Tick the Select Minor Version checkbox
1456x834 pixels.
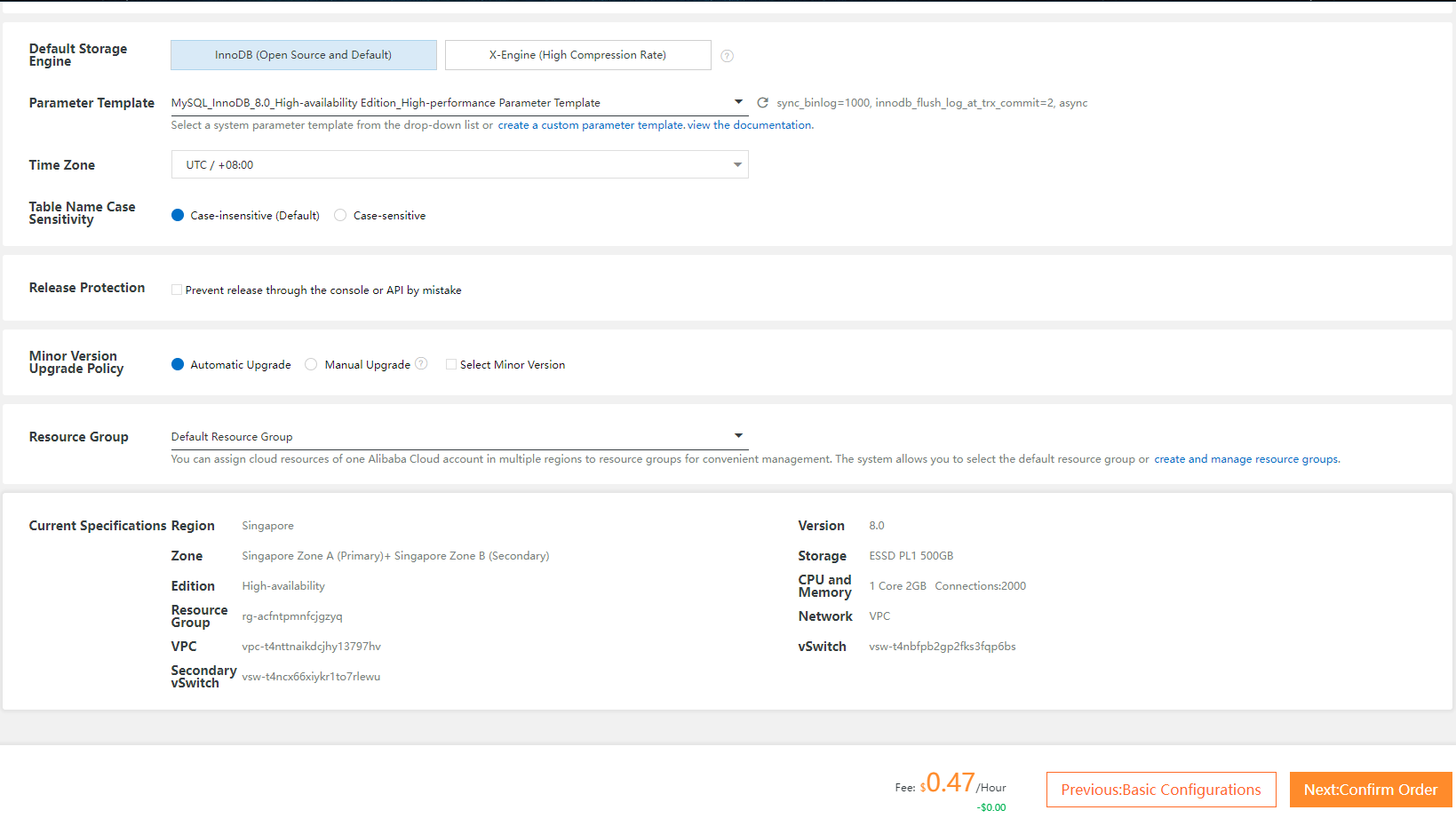[x=451, y=364]
